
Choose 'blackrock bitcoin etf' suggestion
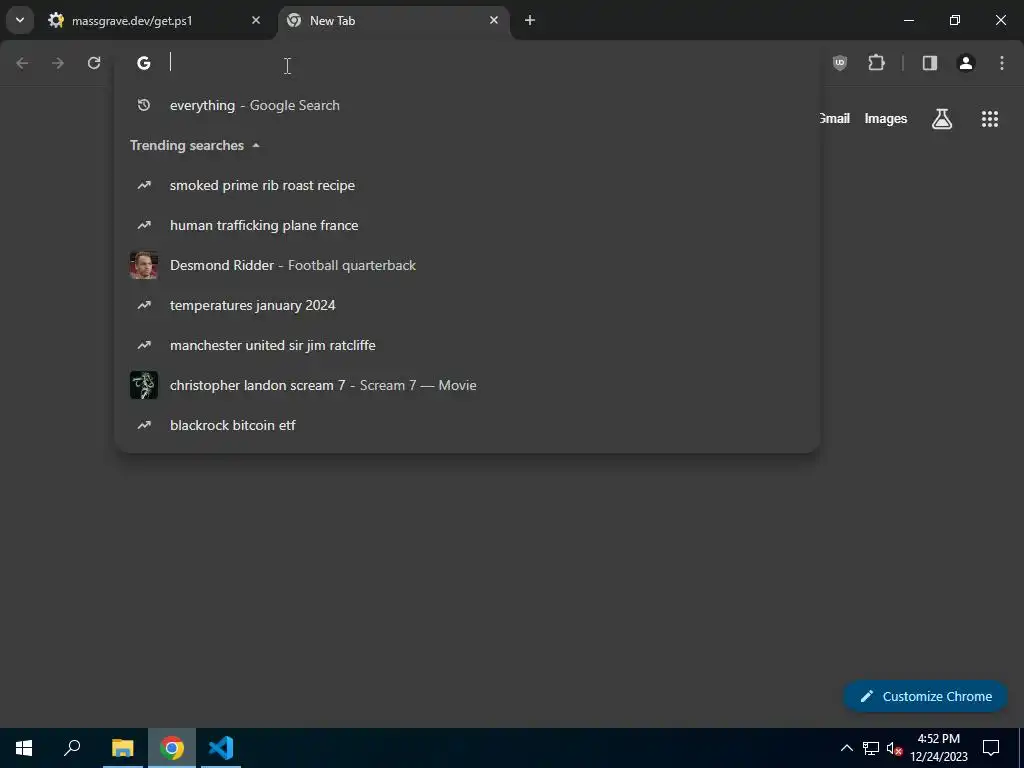(467, 425)
